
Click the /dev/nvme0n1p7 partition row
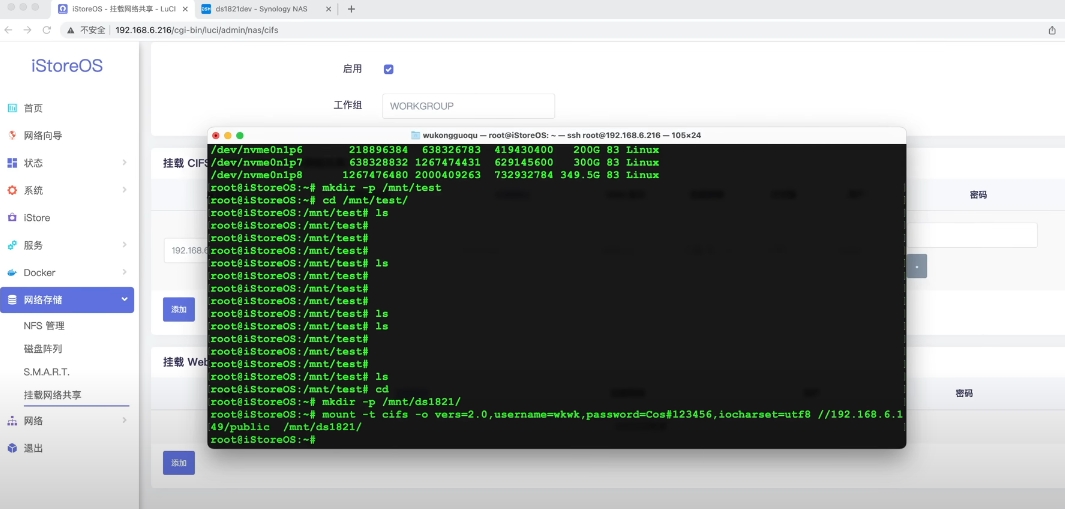(x=435, y=162)
